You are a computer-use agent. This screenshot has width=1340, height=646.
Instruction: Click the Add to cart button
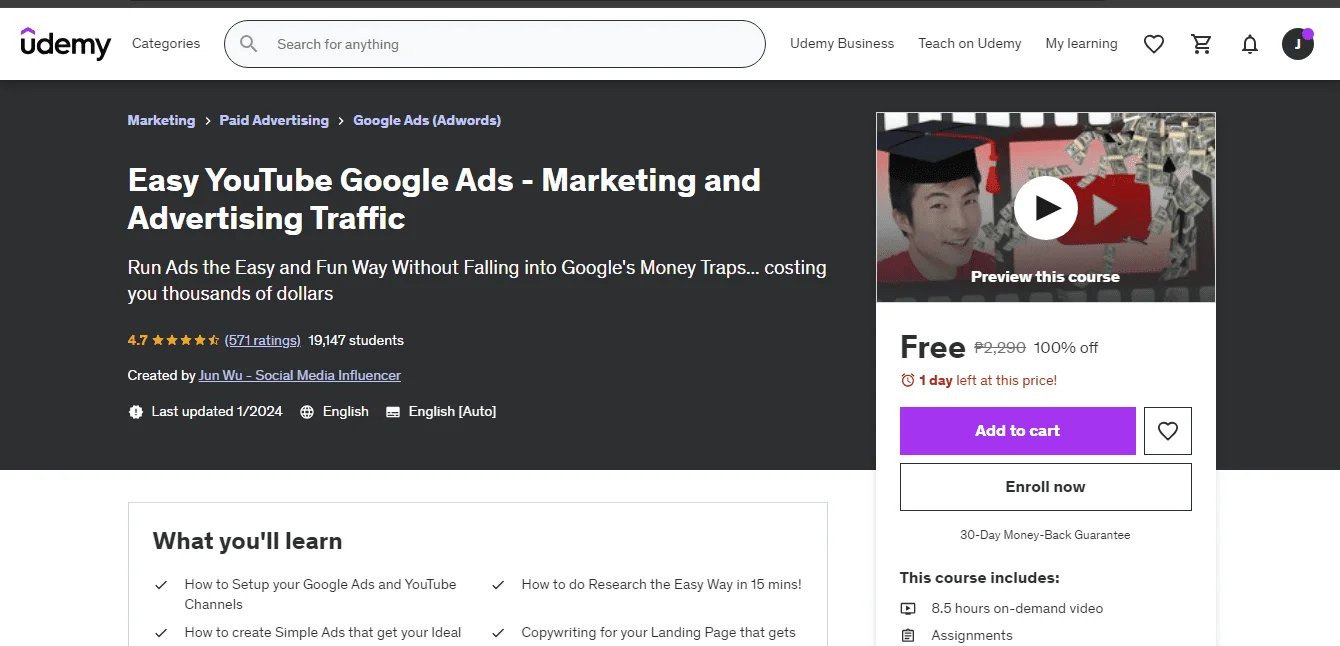click(1018, 431)
